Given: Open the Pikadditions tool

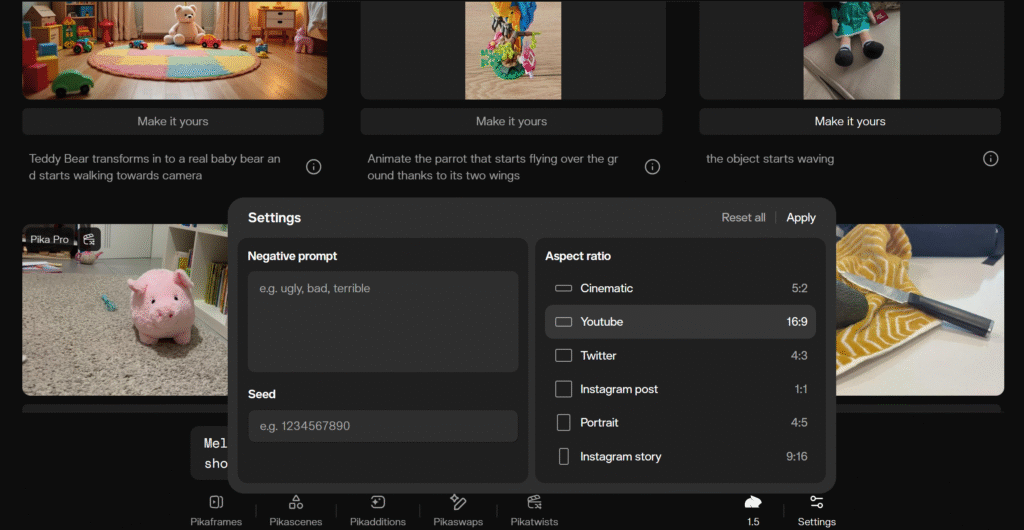Looking at the screenshot, I should pyautogui.click(x=377, y=503).
